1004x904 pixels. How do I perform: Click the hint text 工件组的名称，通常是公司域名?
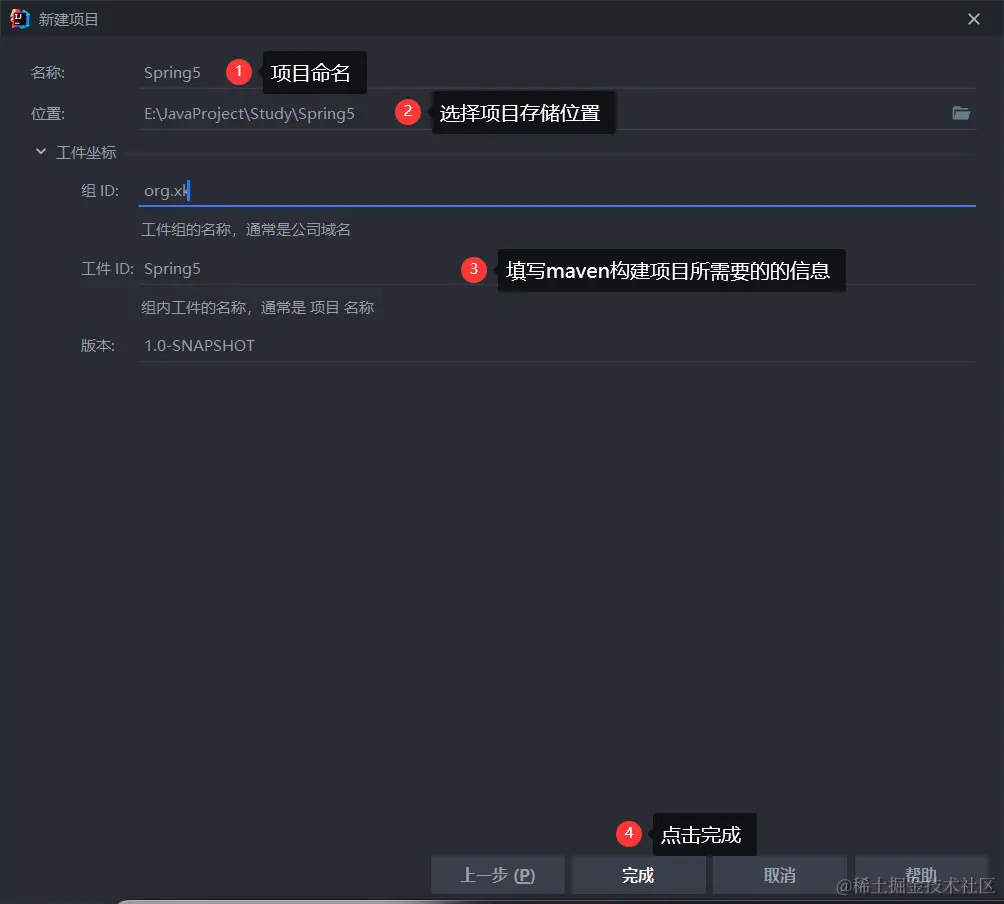246,230
